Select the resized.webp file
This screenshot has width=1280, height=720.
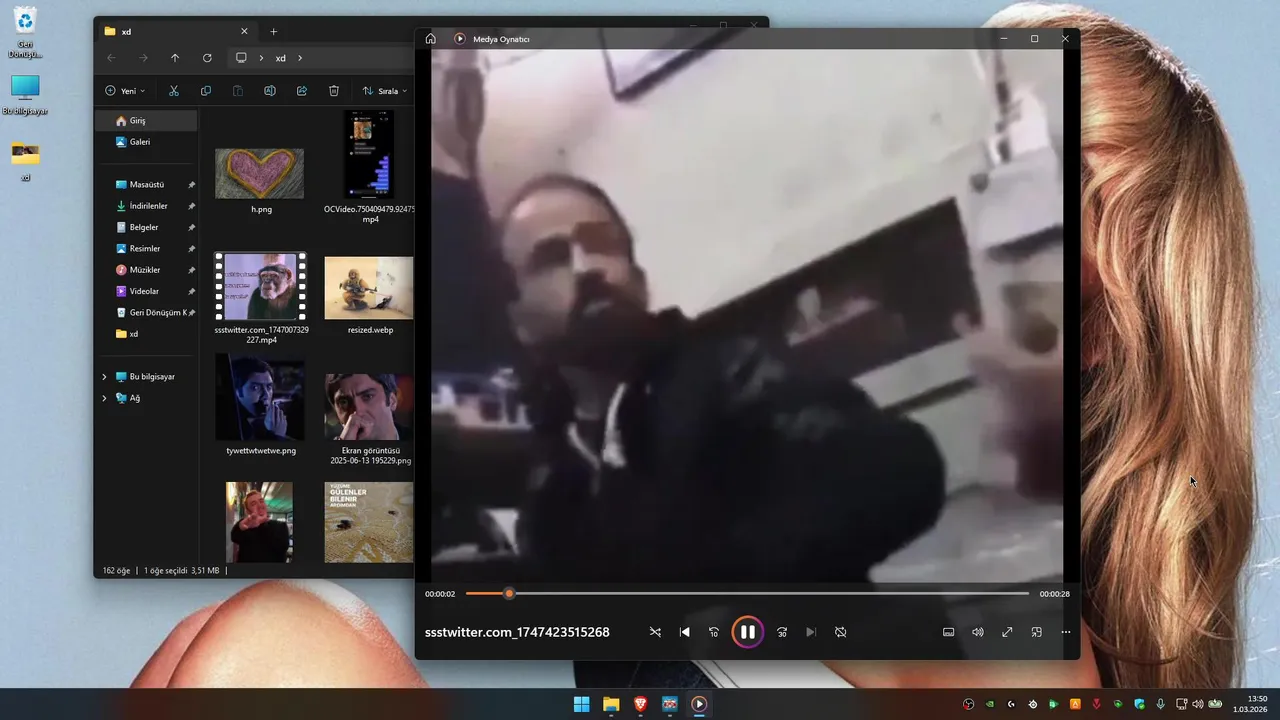[x=368, y=295]
